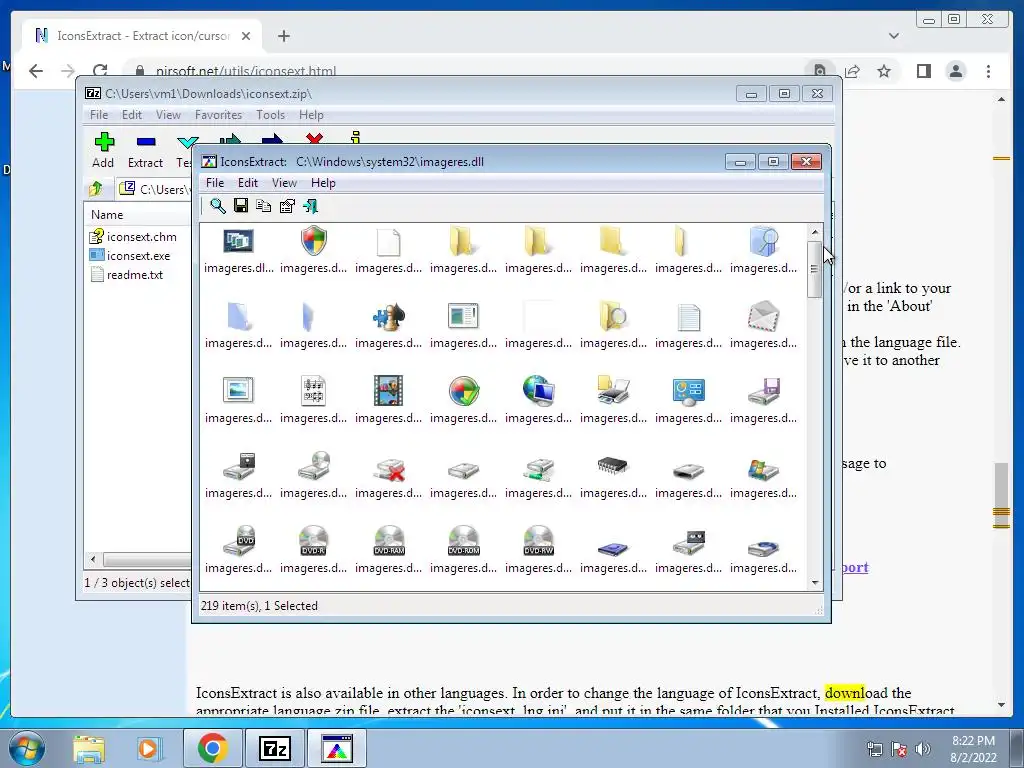Select the puzzle and chess piece icon
1024x768 pixels.
click(388, 316)
